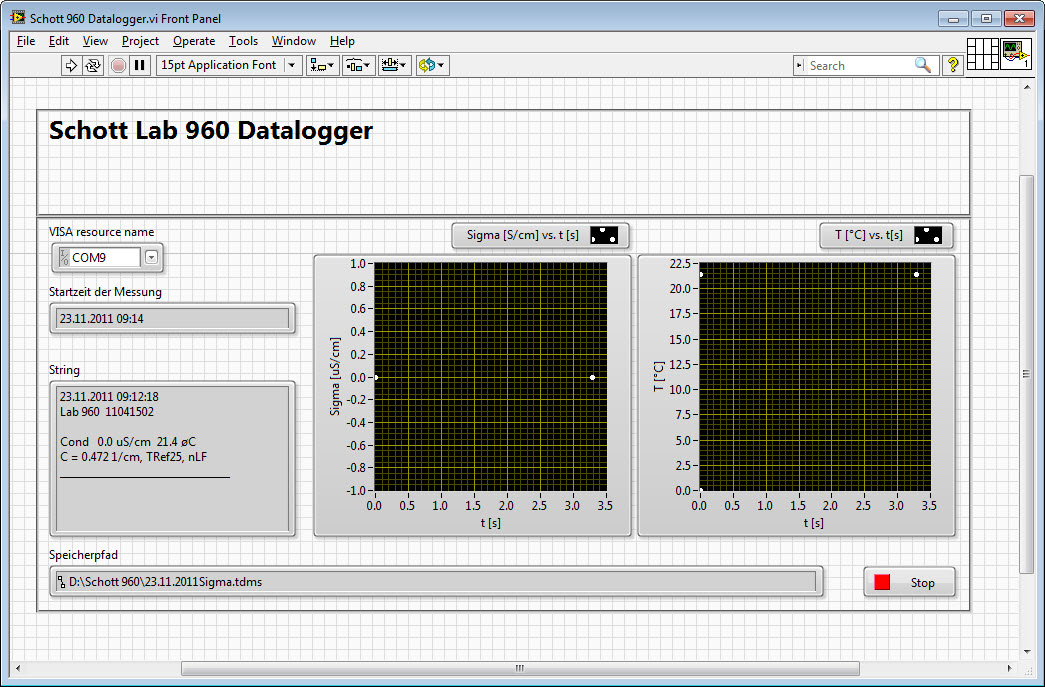Screen dimensions: 1045x687
Task: Click the Stop button
Action: pyautogui.click(x=909, y=583)
